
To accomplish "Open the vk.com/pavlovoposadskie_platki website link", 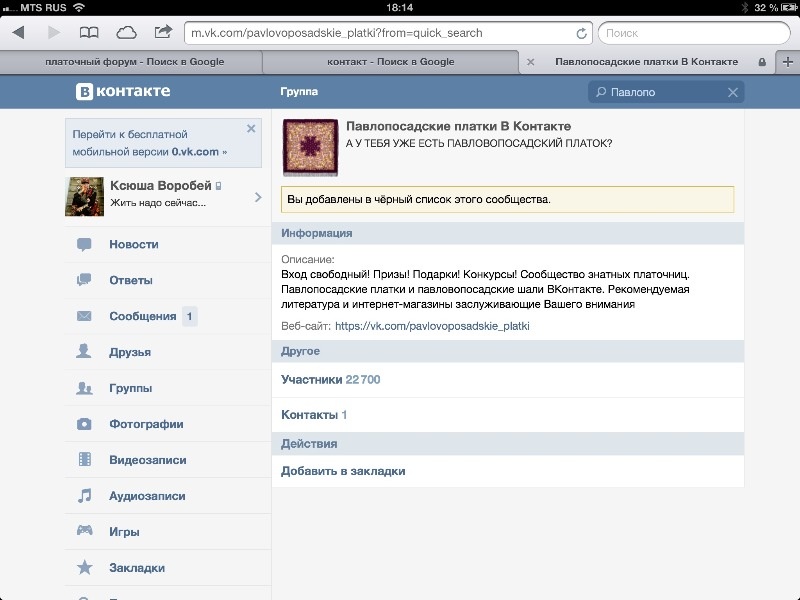I will pyautogui.click(x=432, y=326).
